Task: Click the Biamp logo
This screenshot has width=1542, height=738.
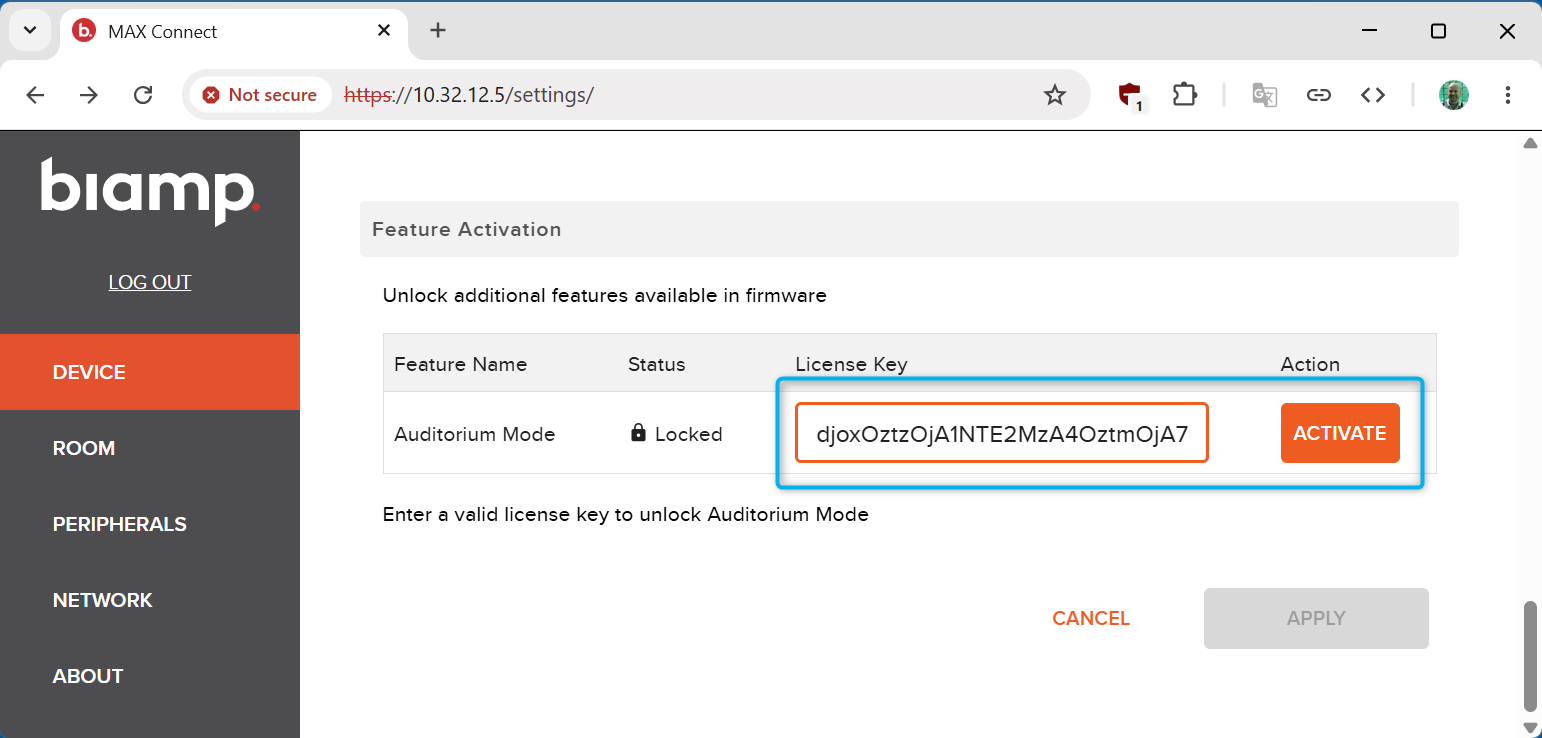Action: (150, 191)
